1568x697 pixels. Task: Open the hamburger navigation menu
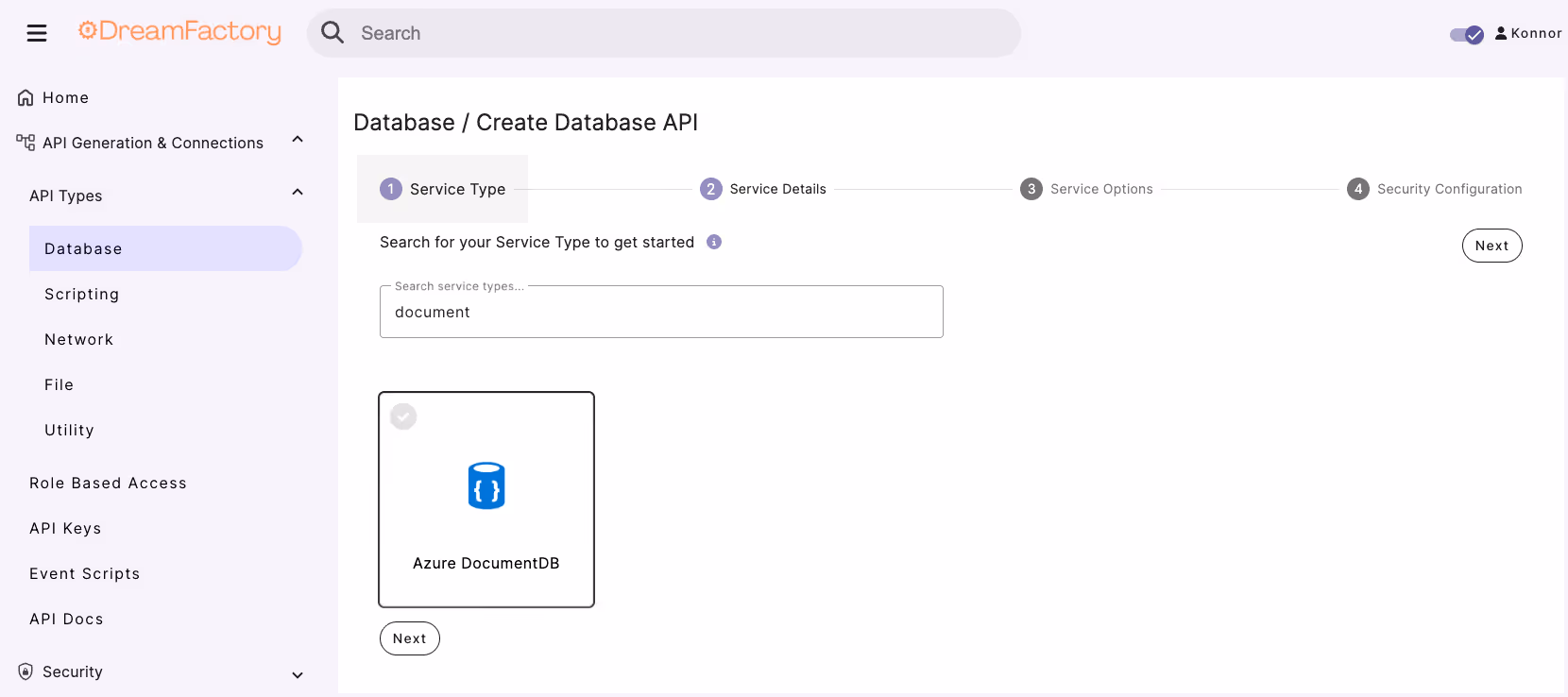pyautogui.click(x=37, y=33)
